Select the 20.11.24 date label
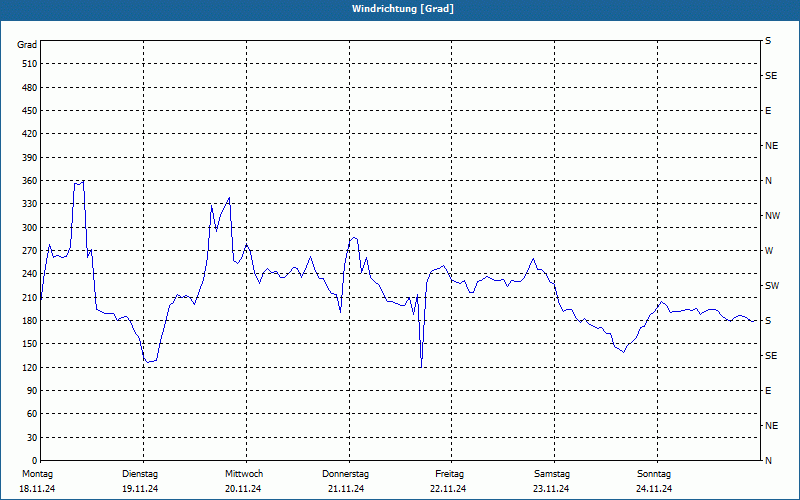 pos(243,489)
